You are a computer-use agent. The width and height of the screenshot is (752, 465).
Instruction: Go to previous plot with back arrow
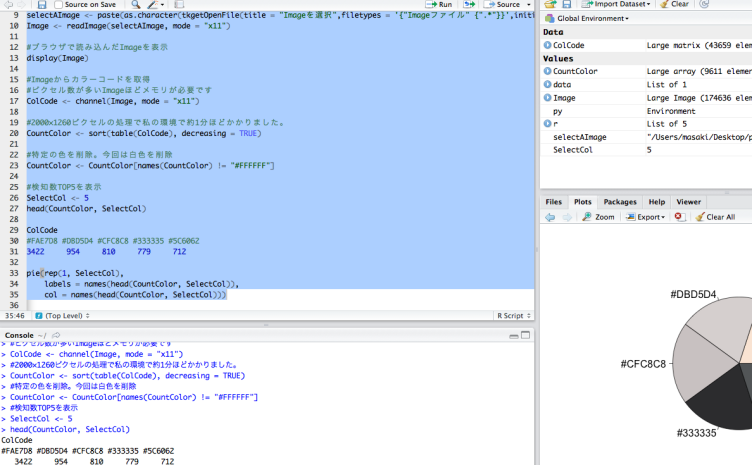pyautogui.click(x=548, y=217)
